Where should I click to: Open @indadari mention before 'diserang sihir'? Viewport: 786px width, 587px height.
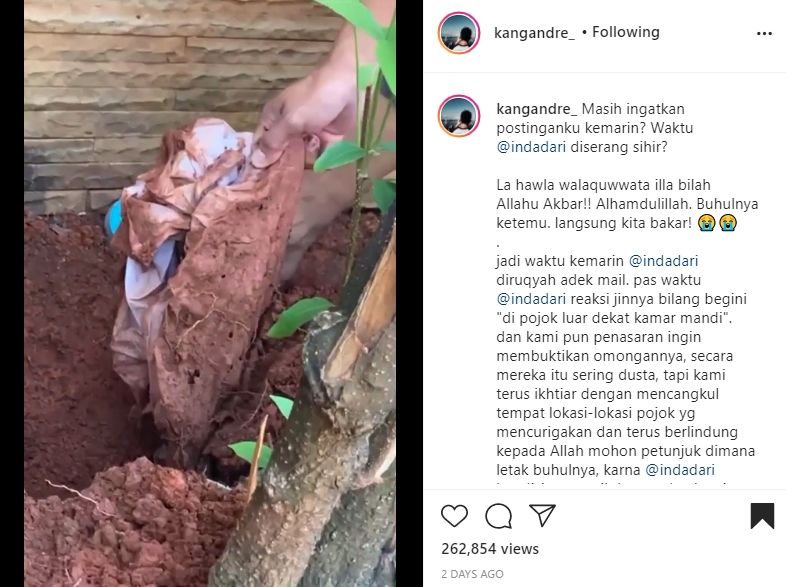pyautogui.click(x=531, y=147)
